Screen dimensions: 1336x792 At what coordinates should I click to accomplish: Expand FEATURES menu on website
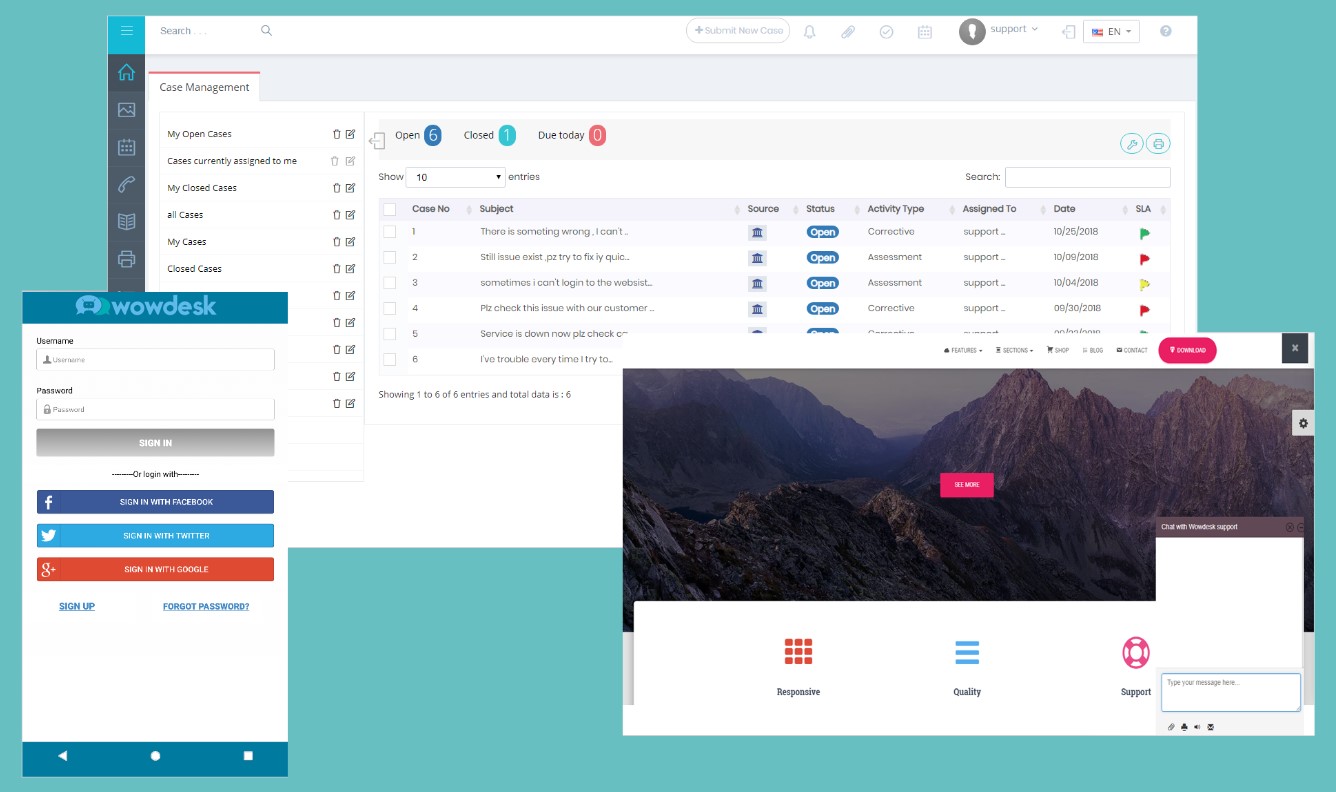point(963,351)
